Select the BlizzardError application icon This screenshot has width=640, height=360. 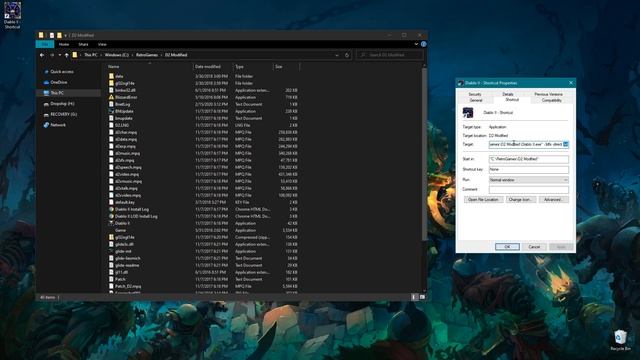tap(111, 97)
